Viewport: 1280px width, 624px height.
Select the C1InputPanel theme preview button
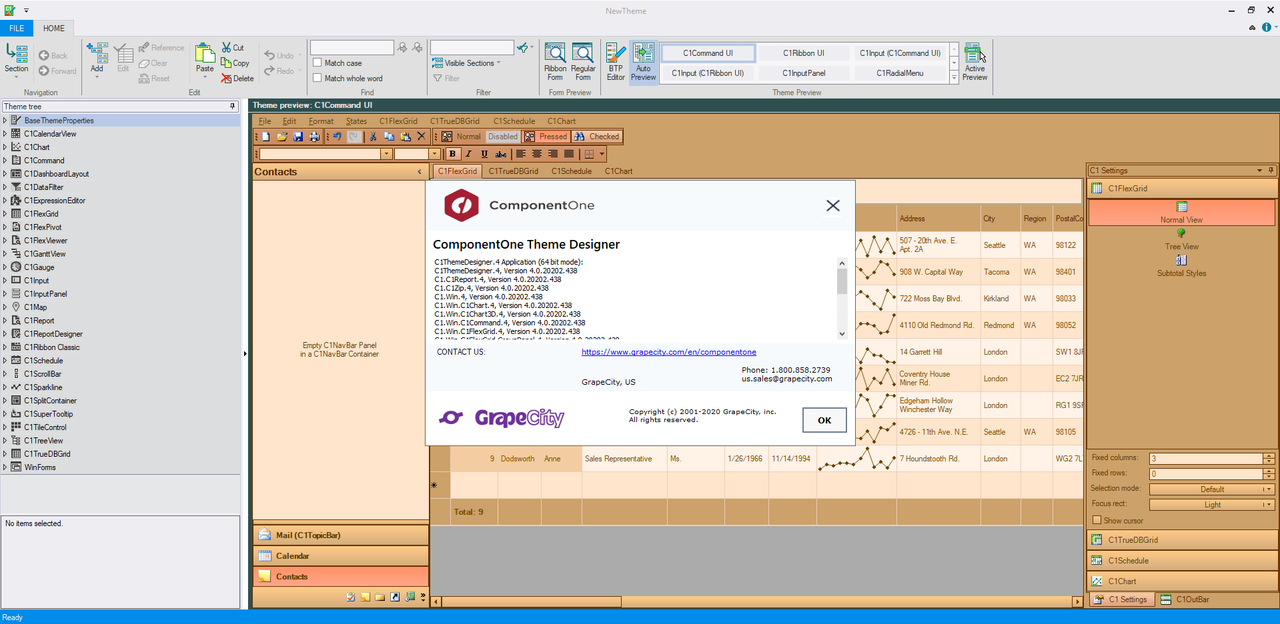804,73
